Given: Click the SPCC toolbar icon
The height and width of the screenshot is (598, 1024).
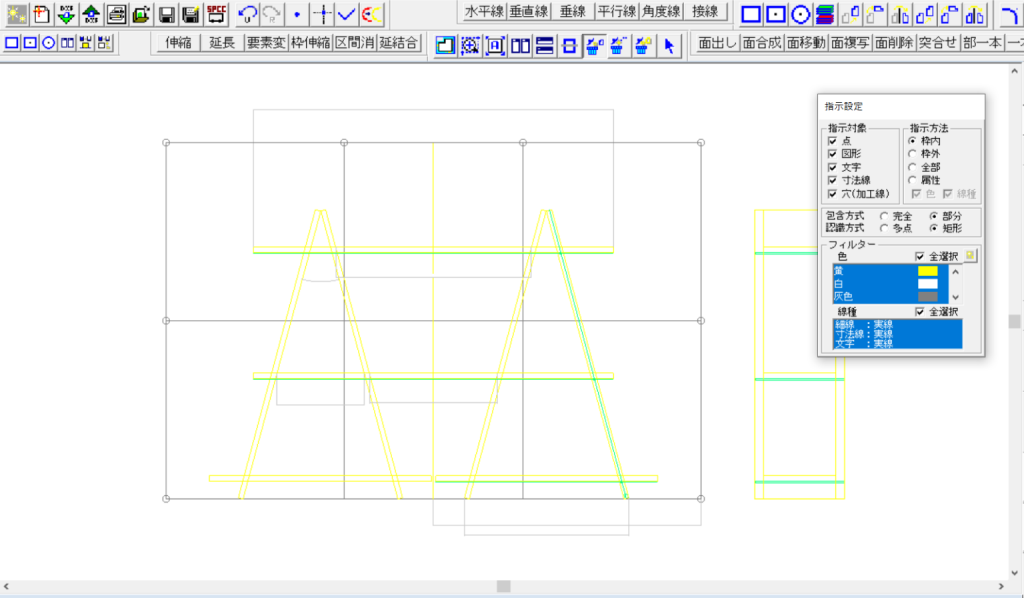Looking at the screenshot, I should click(216, 14).
